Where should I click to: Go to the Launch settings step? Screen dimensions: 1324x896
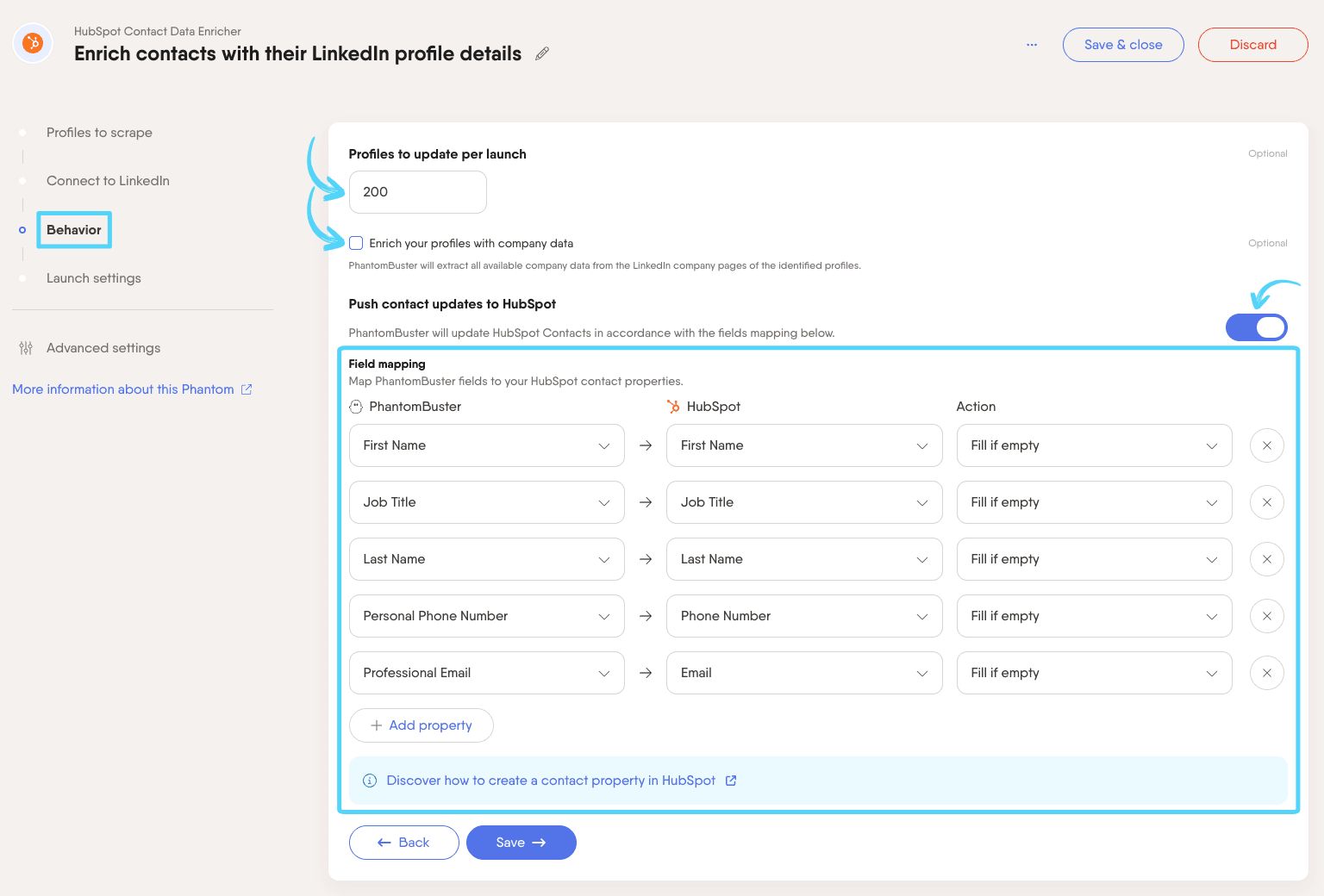(94, 278)
